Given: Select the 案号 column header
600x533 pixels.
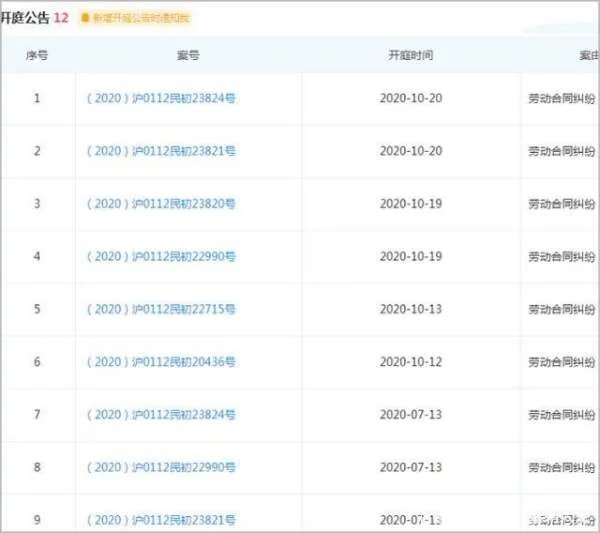Looking at the screenshot, I should [x=188, y=55].
